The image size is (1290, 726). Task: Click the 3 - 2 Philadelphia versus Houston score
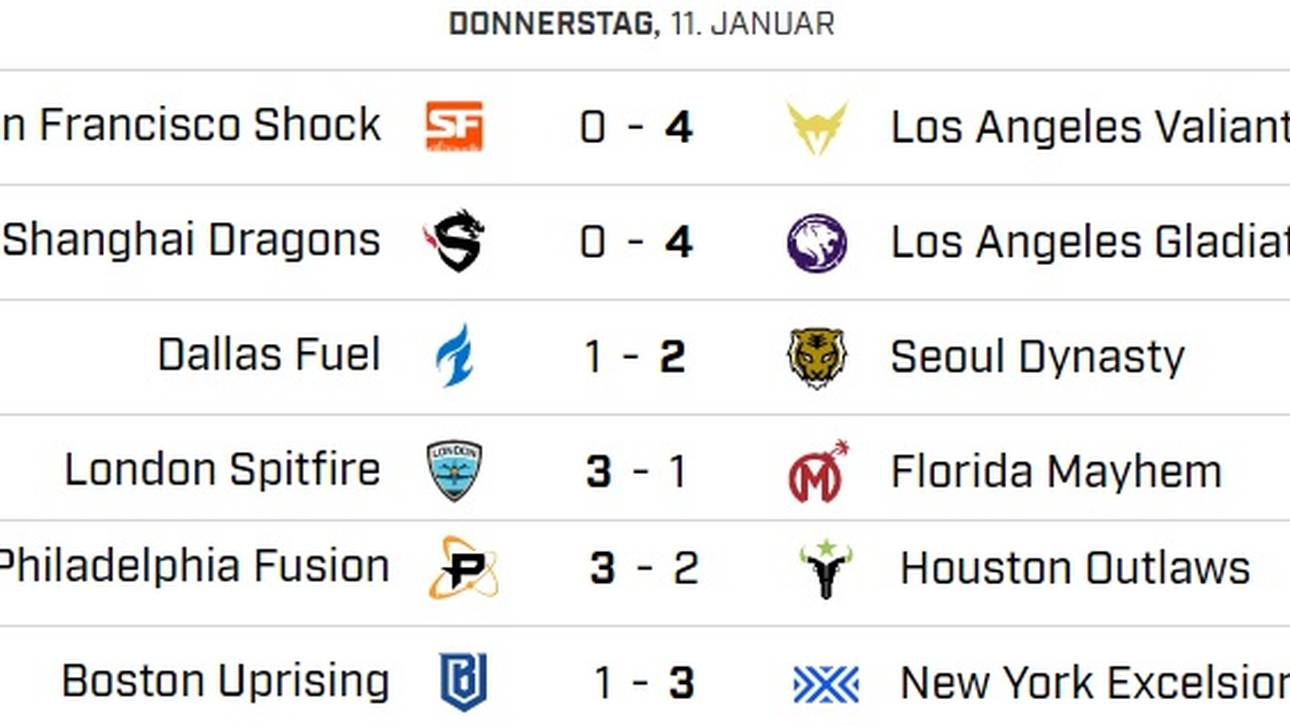click(x=644, y=568)
